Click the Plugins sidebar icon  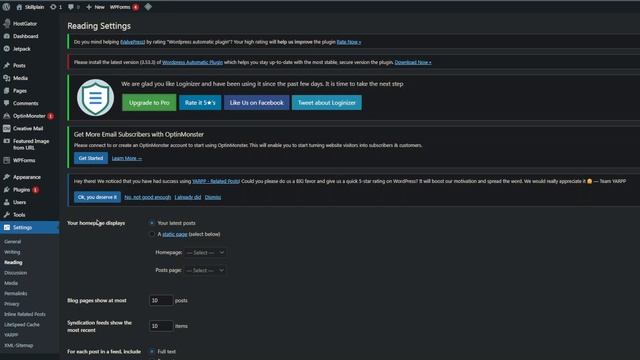click(7, 190)
